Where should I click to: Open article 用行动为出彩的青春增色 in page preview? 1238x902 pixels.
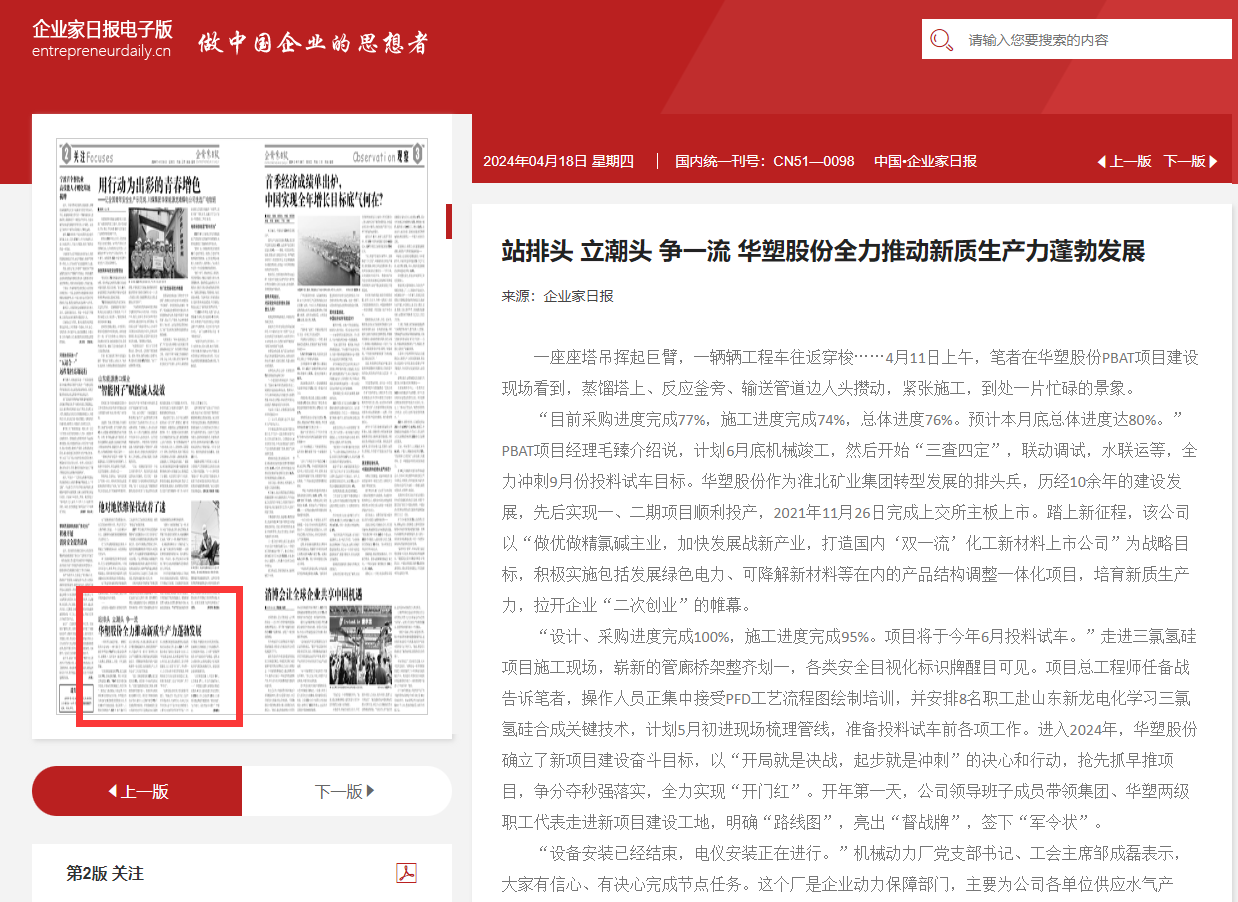tap(150, 185)
